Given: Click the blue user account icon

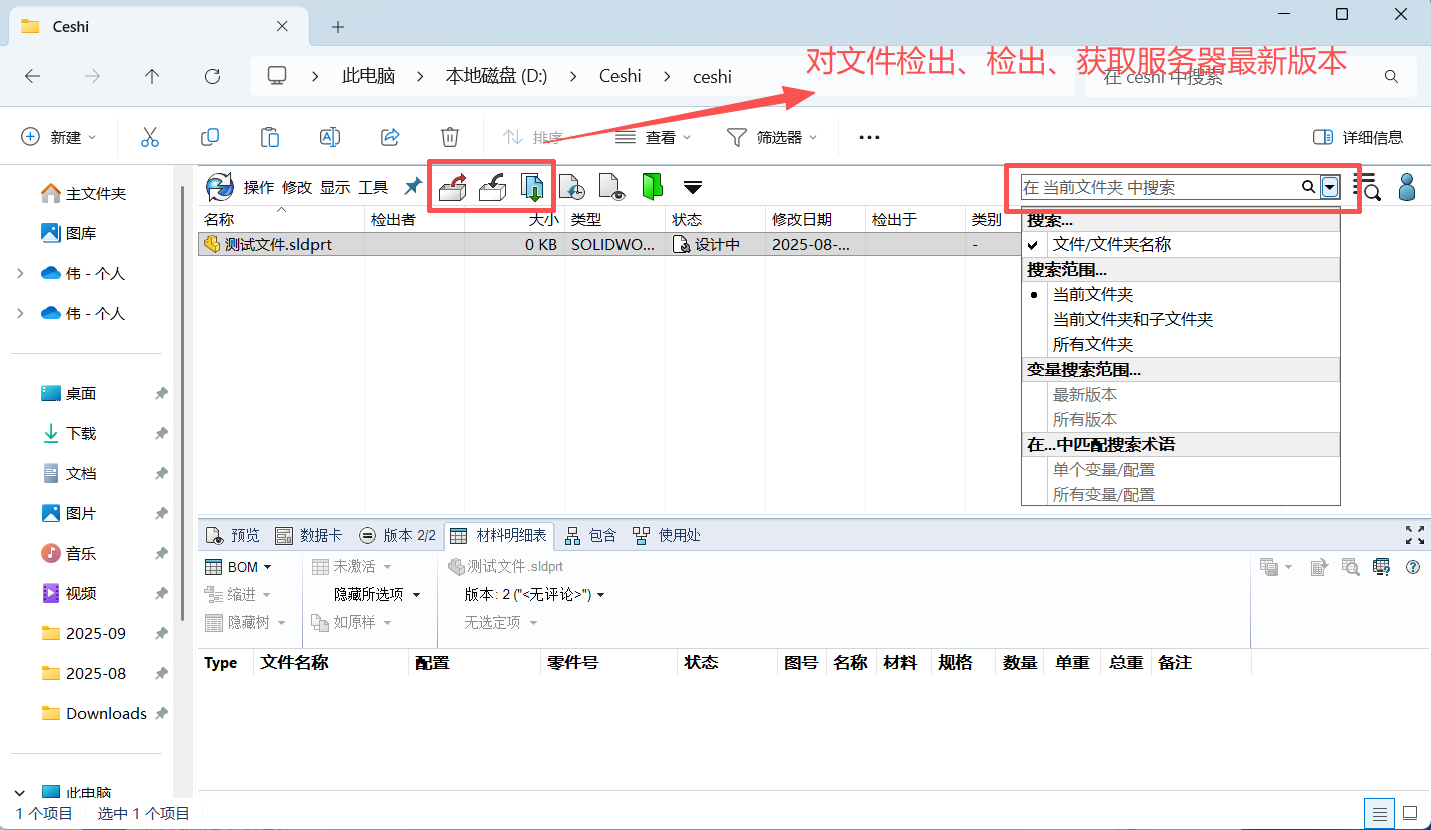Looking at the screenshot, I should coord(1407,186).
